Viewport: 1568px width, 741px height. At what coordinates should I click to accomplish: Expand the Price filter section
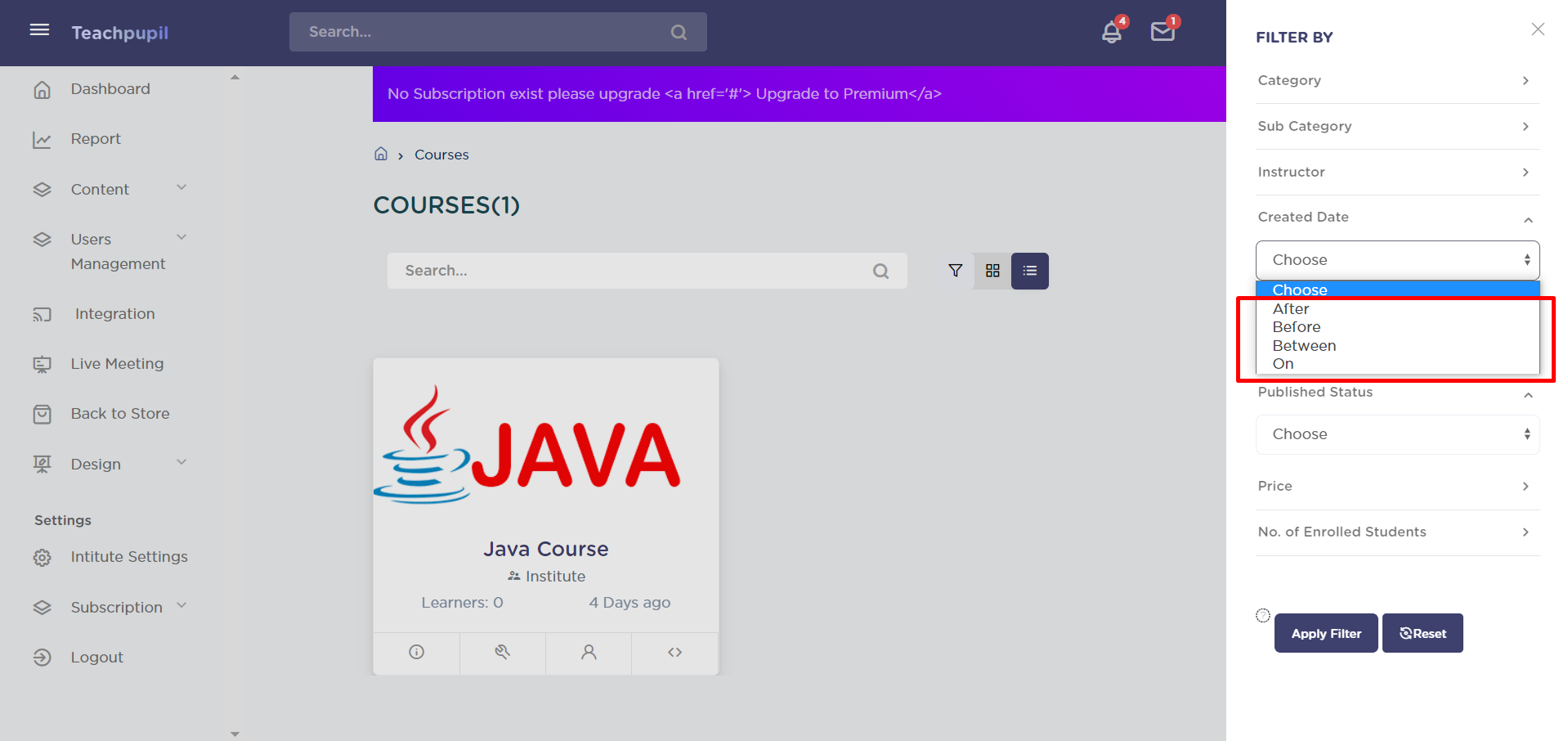pyautogui.click(x=1397, y=486)
